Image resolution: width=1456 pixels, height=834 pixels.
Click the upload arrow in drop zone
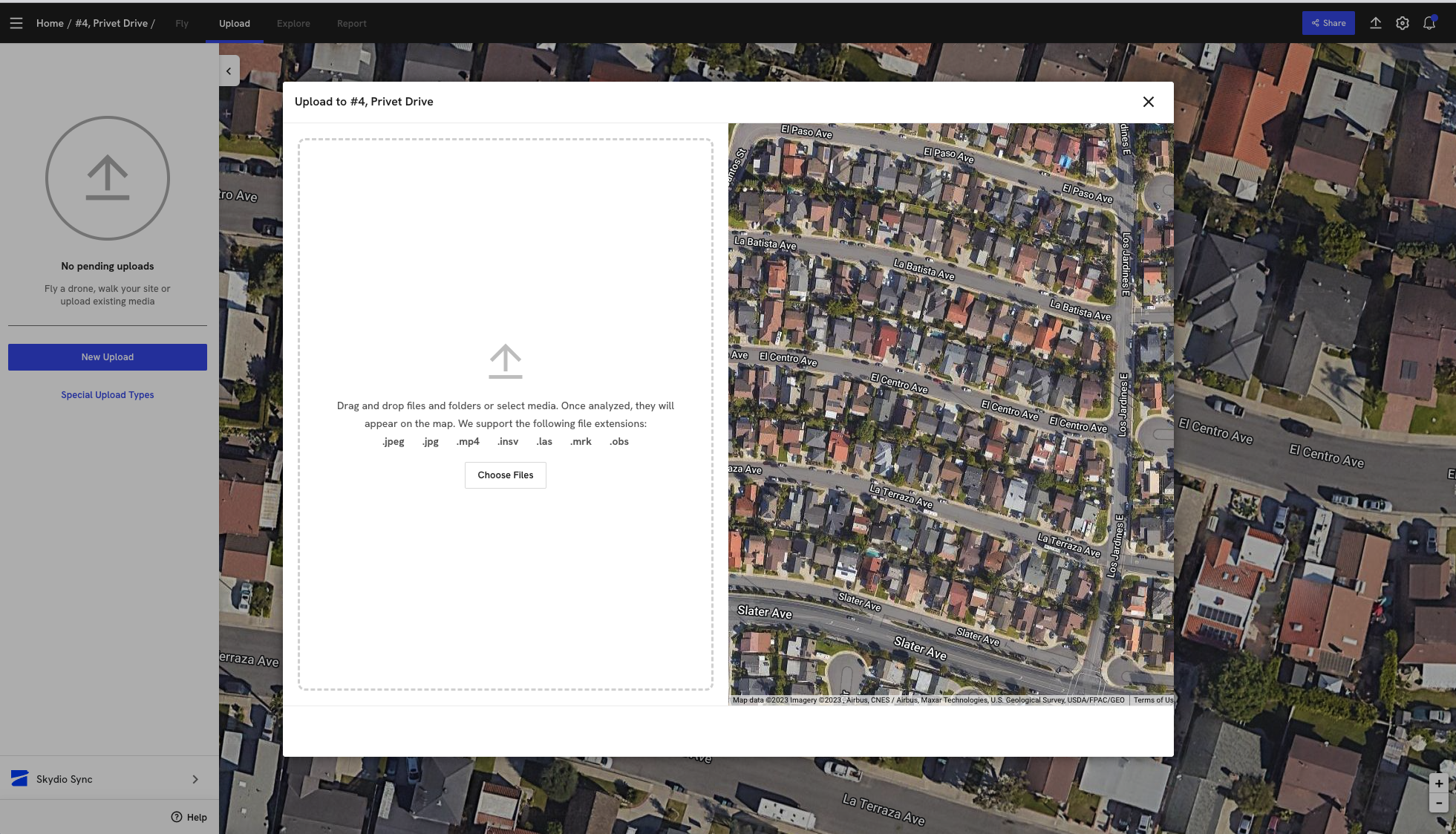tap(505, 361)
